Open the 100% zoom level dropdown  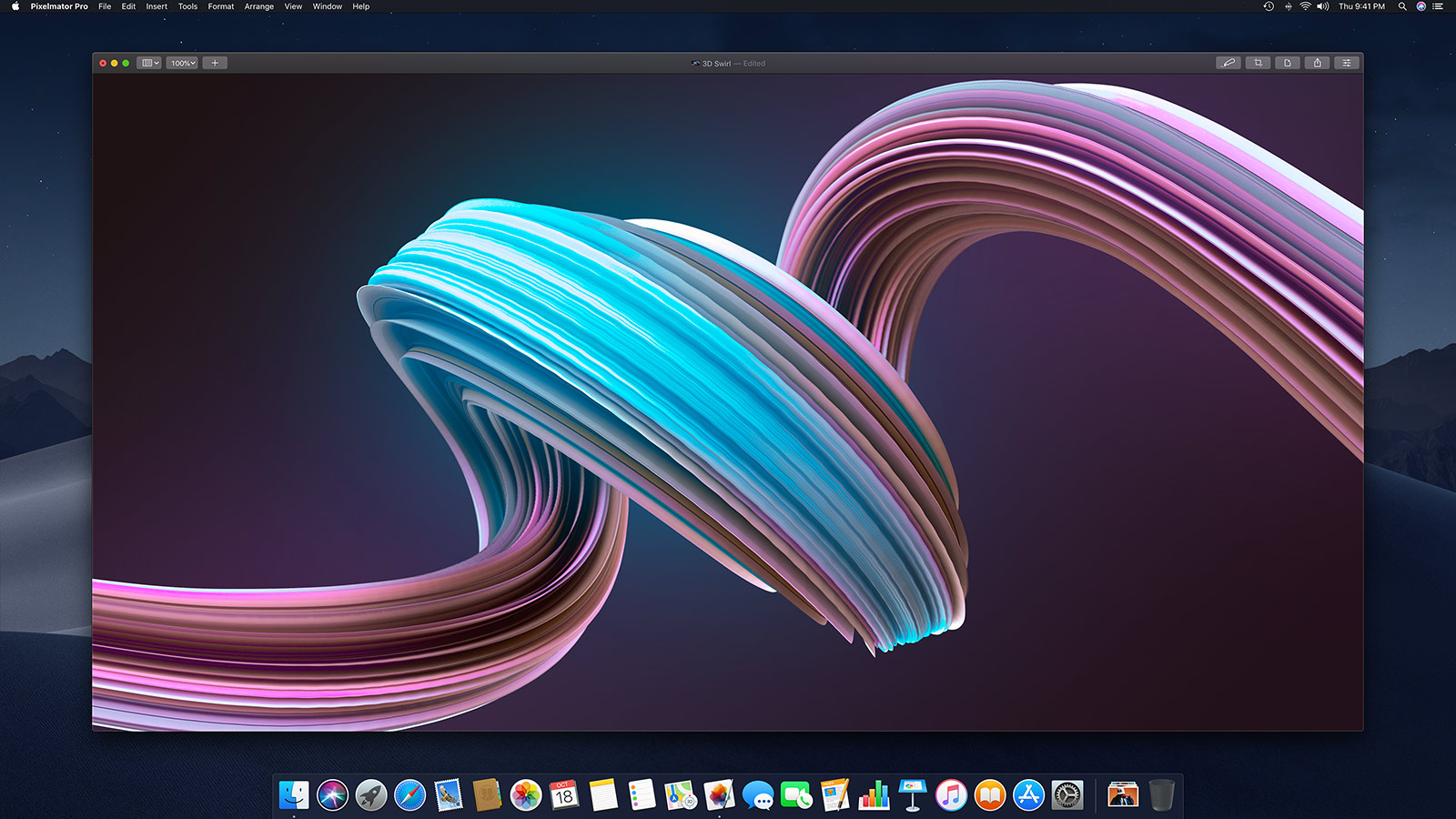coord(182,63)
